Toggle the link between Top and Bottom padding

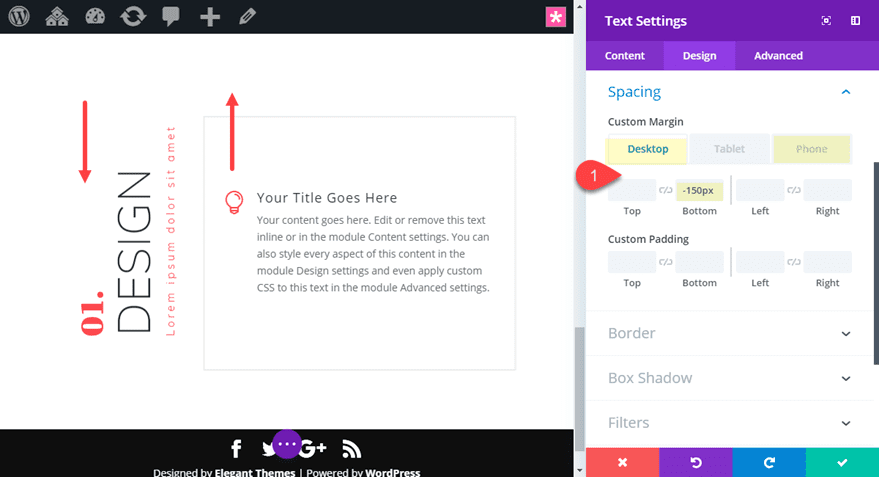[665, 262]
